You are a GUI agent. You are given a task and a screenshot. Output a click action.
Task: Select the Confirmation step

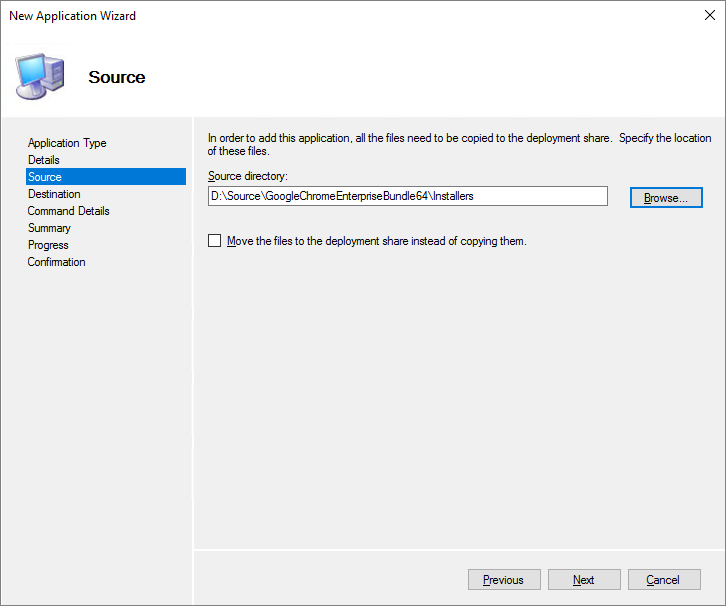tap(57, 262)
